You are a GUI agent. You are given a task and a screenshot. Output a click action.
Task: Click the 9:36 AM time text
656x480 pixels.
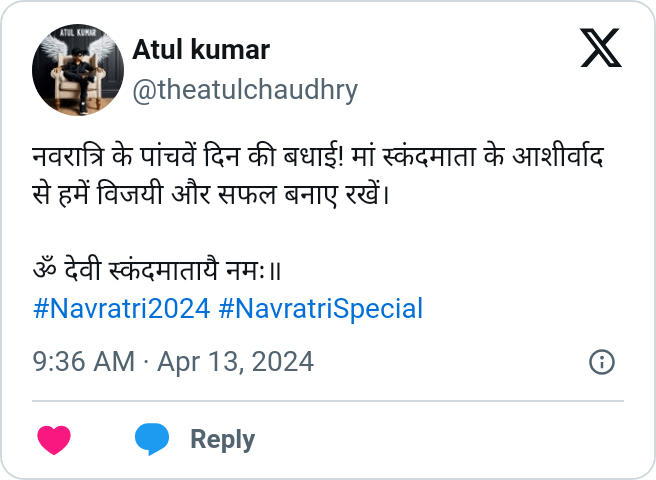click(x=84, y=361)
